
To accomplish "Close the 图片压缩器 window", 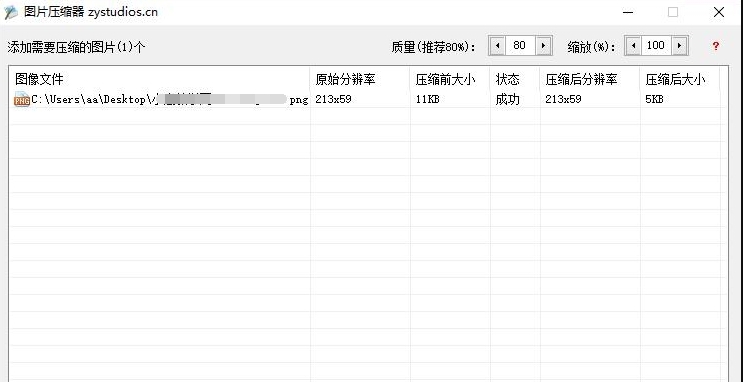I will point(719,12).
